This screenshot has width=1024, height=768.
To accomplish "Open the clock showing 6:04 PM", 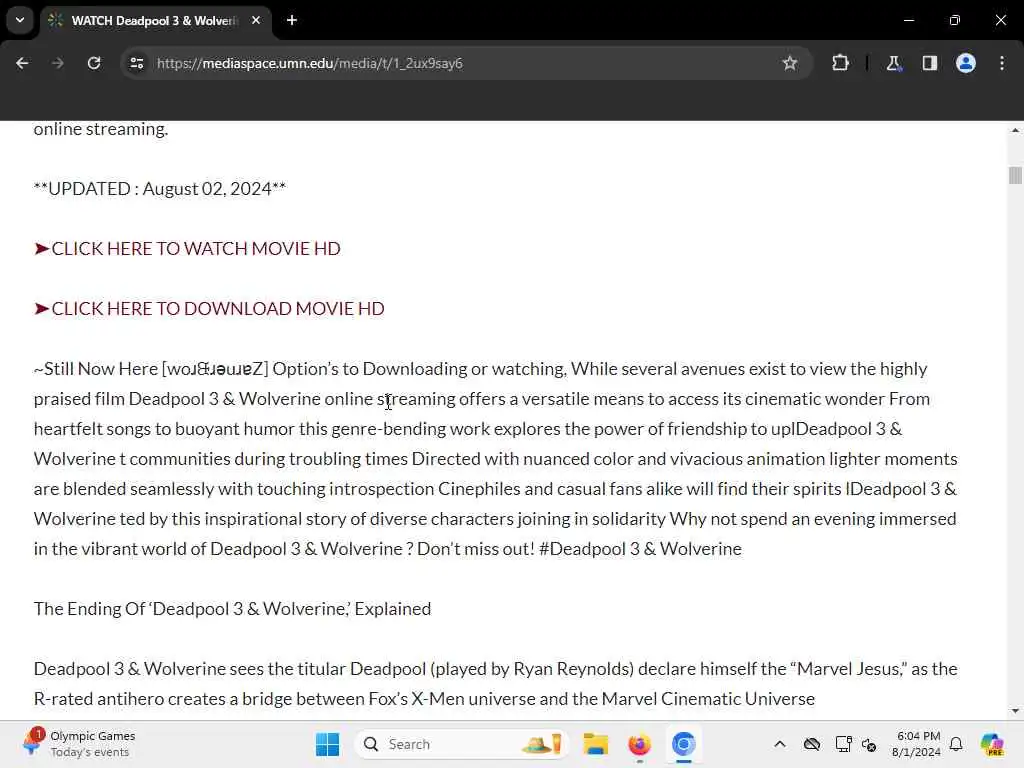I will [917, 744].
